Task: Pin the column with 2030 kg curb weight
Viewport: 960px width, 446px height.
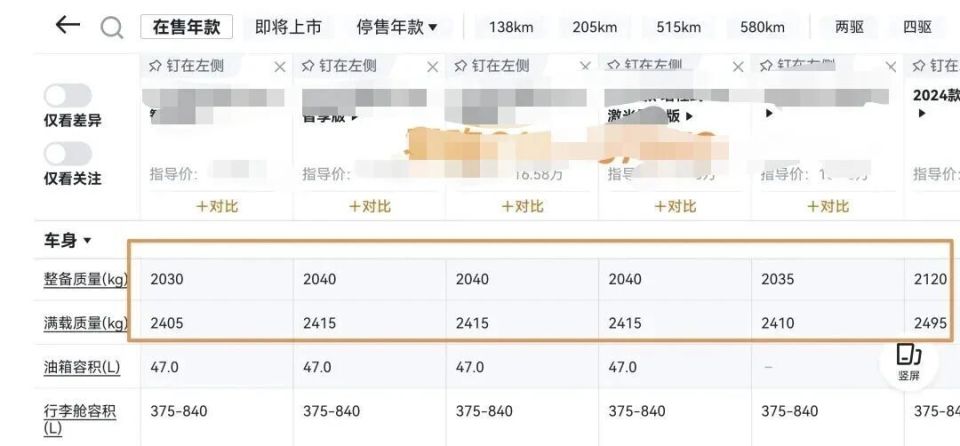Action: 186,66
